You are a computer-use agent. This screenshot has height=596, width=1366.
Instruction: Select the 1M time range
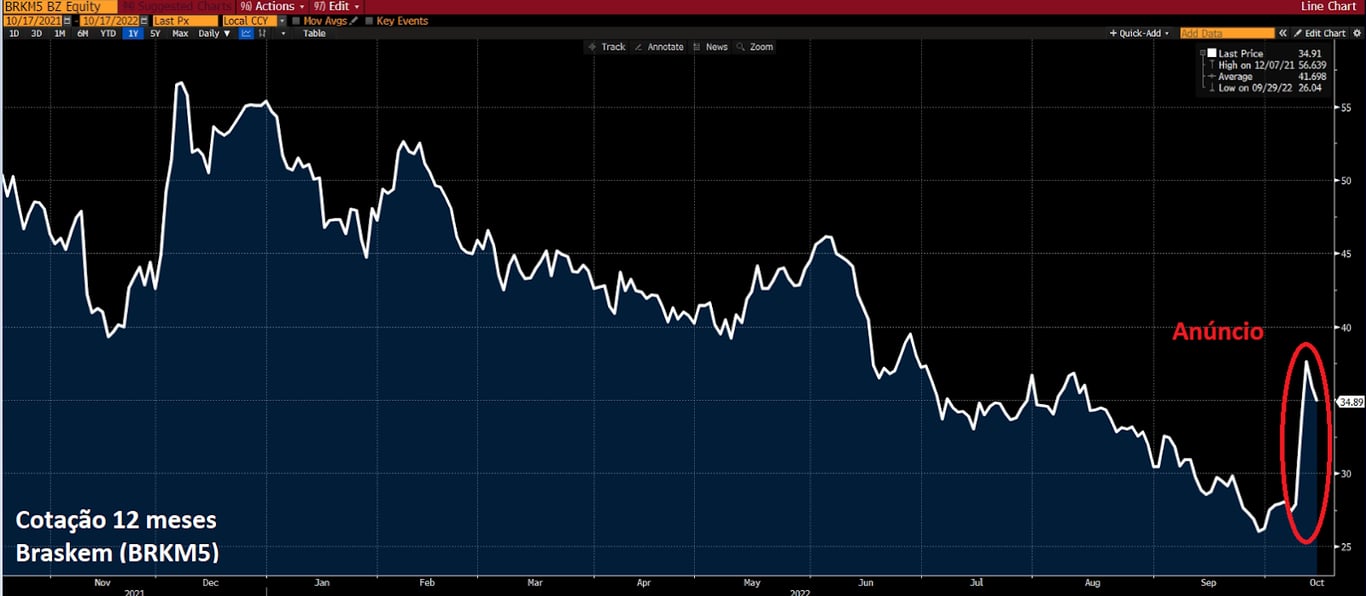[x=60, y=33]
